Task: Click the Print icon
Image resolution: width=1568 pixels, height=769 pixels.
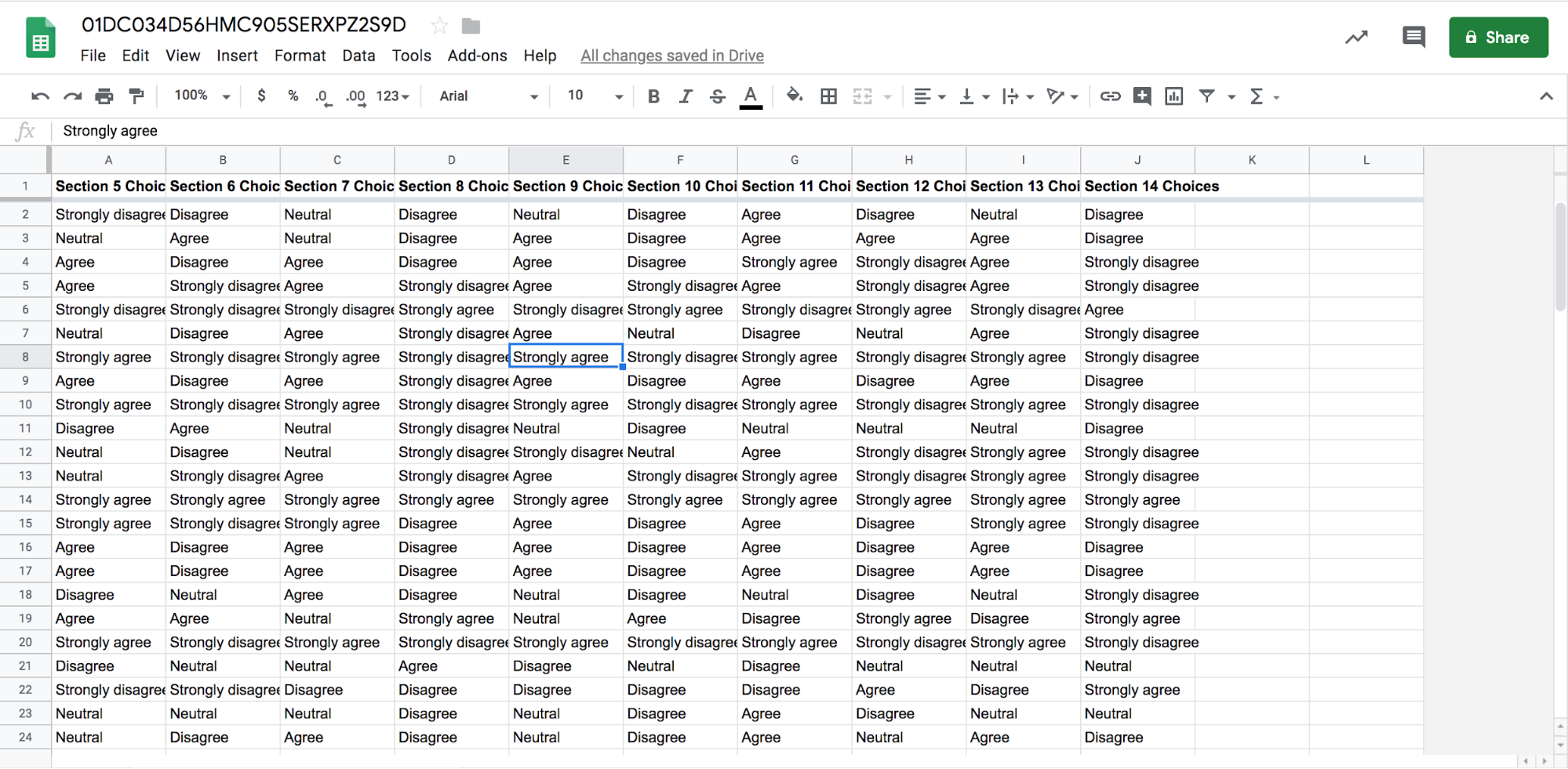Action: point(104,96)
